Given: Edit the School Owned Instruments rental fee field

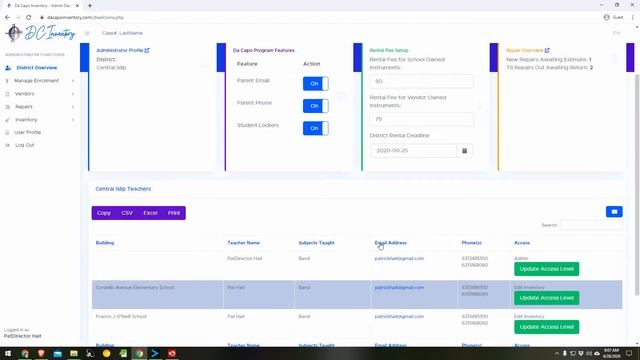Looking at the screenshot, I should pyautogui.click(x=422, y=82).
